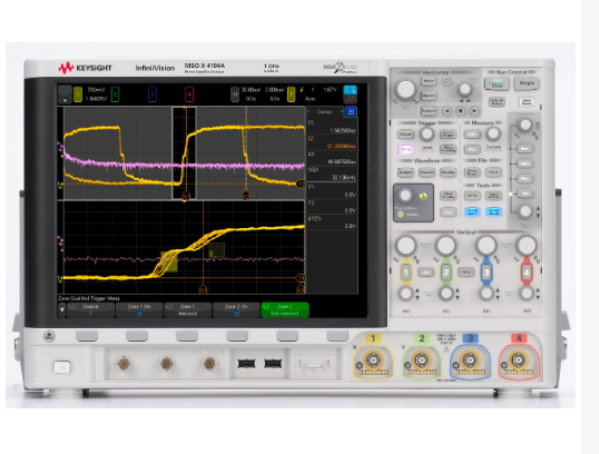
Task: Tap the X1 cursor marker in upper waveform
Action: tap(186, 196)
